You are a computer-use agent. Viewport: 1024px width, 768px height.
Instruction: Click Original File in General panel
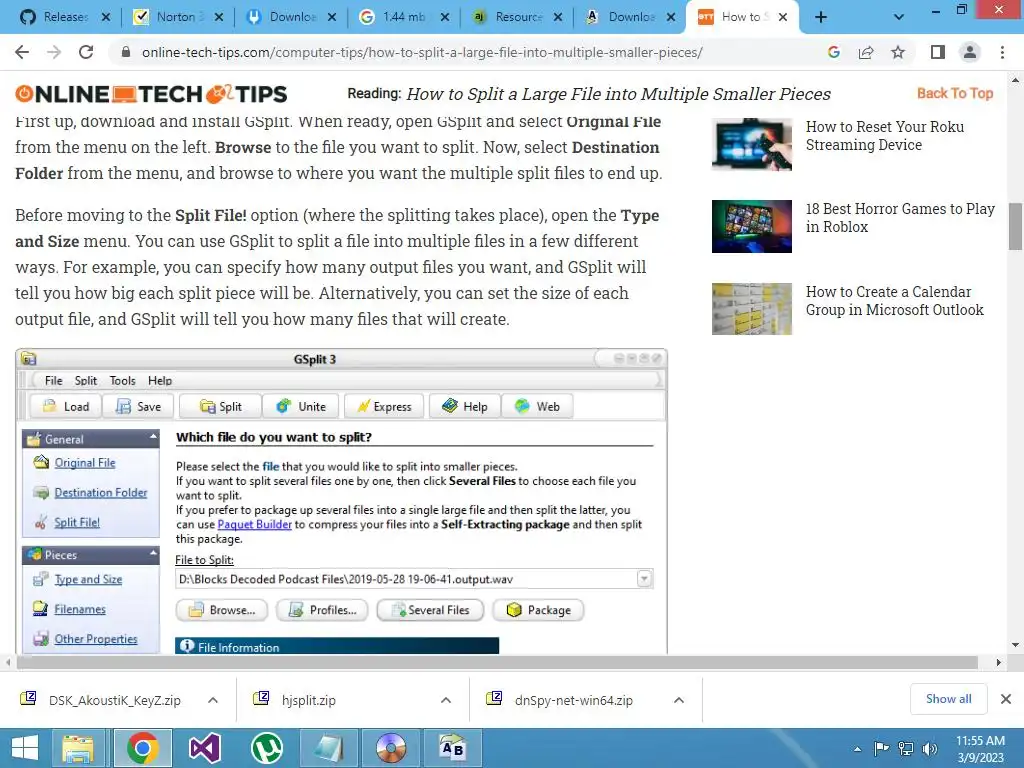[x=85, y=462]
